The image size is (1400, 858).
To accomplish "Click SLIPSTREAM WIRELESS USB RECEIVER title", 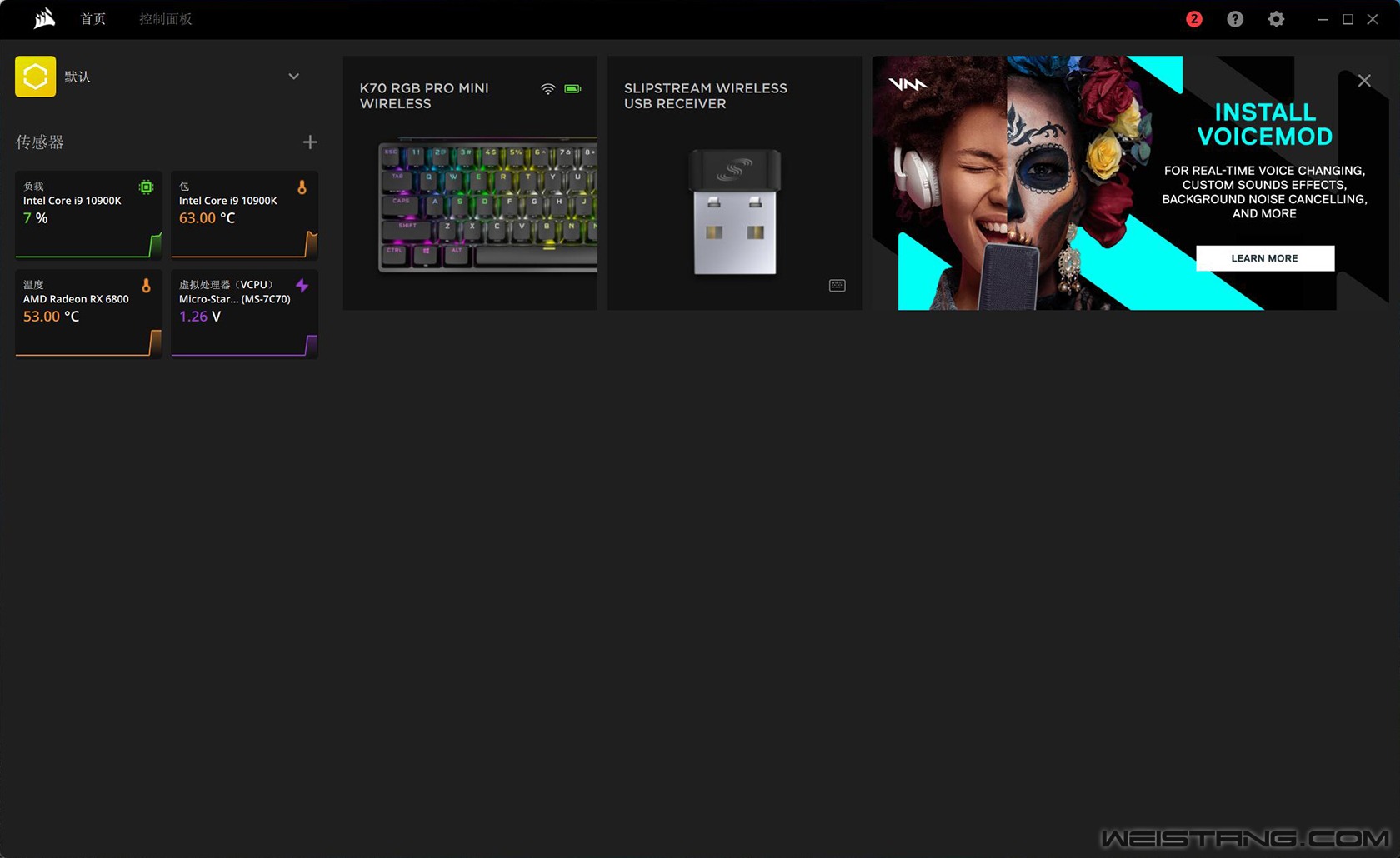I will [x=705, y=96].
